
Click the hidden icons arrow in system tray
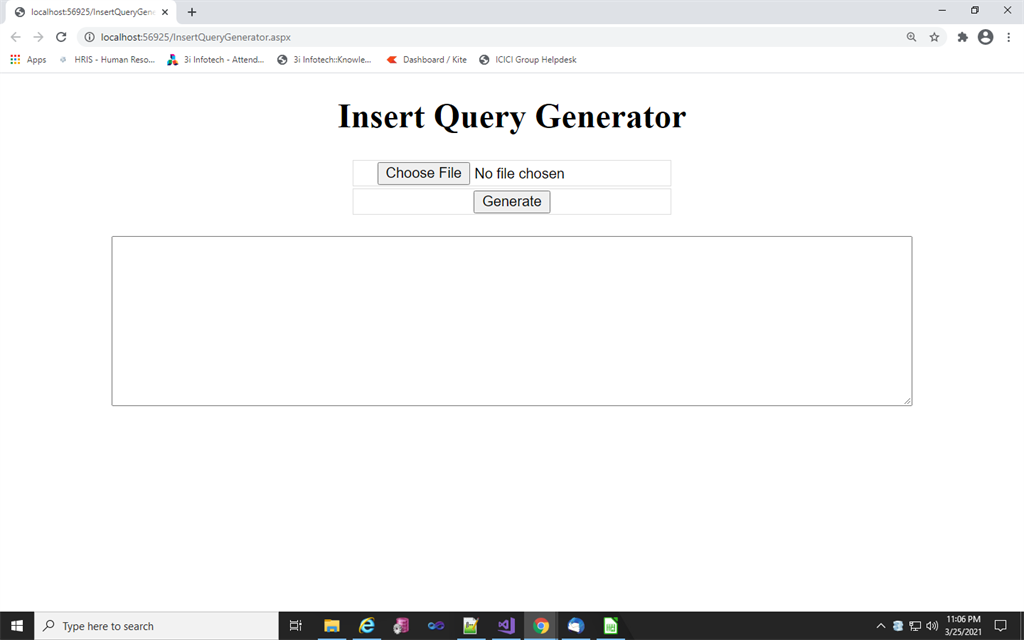[881, 625]
